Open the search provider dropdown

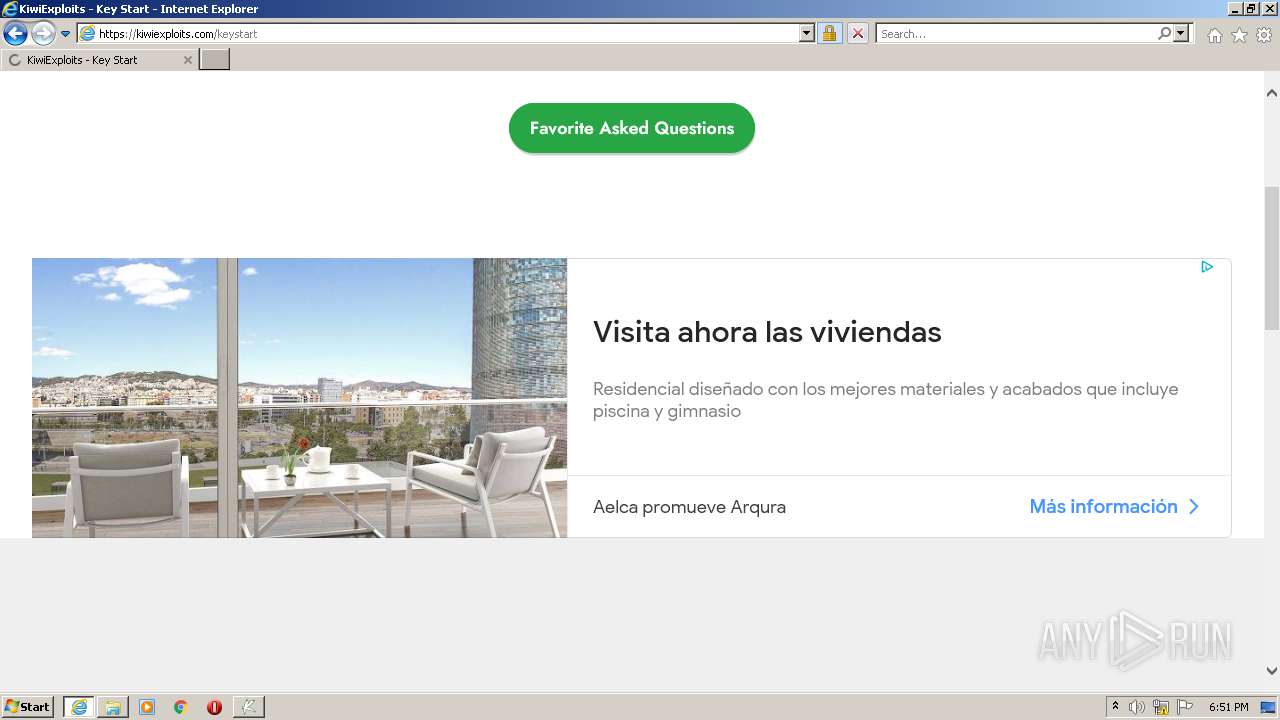(x=1182, y=33)
